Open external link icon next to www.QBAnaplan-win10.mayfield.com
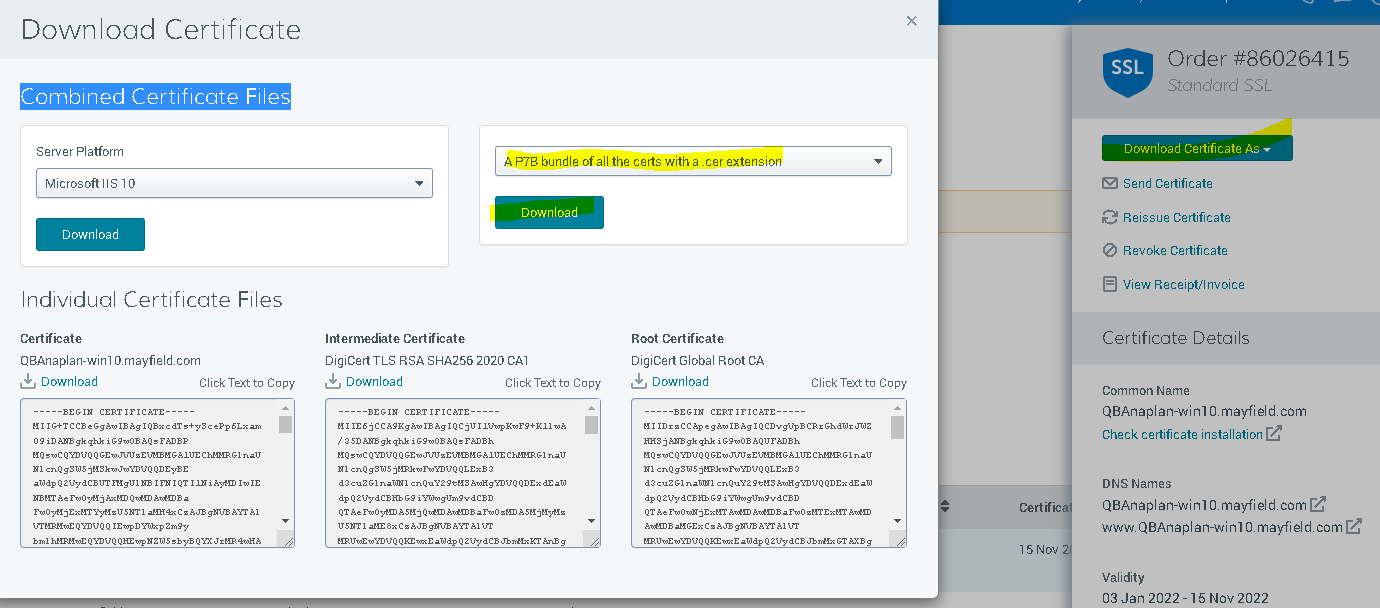Screen dimensions: 1380x608 (1354, 526)
